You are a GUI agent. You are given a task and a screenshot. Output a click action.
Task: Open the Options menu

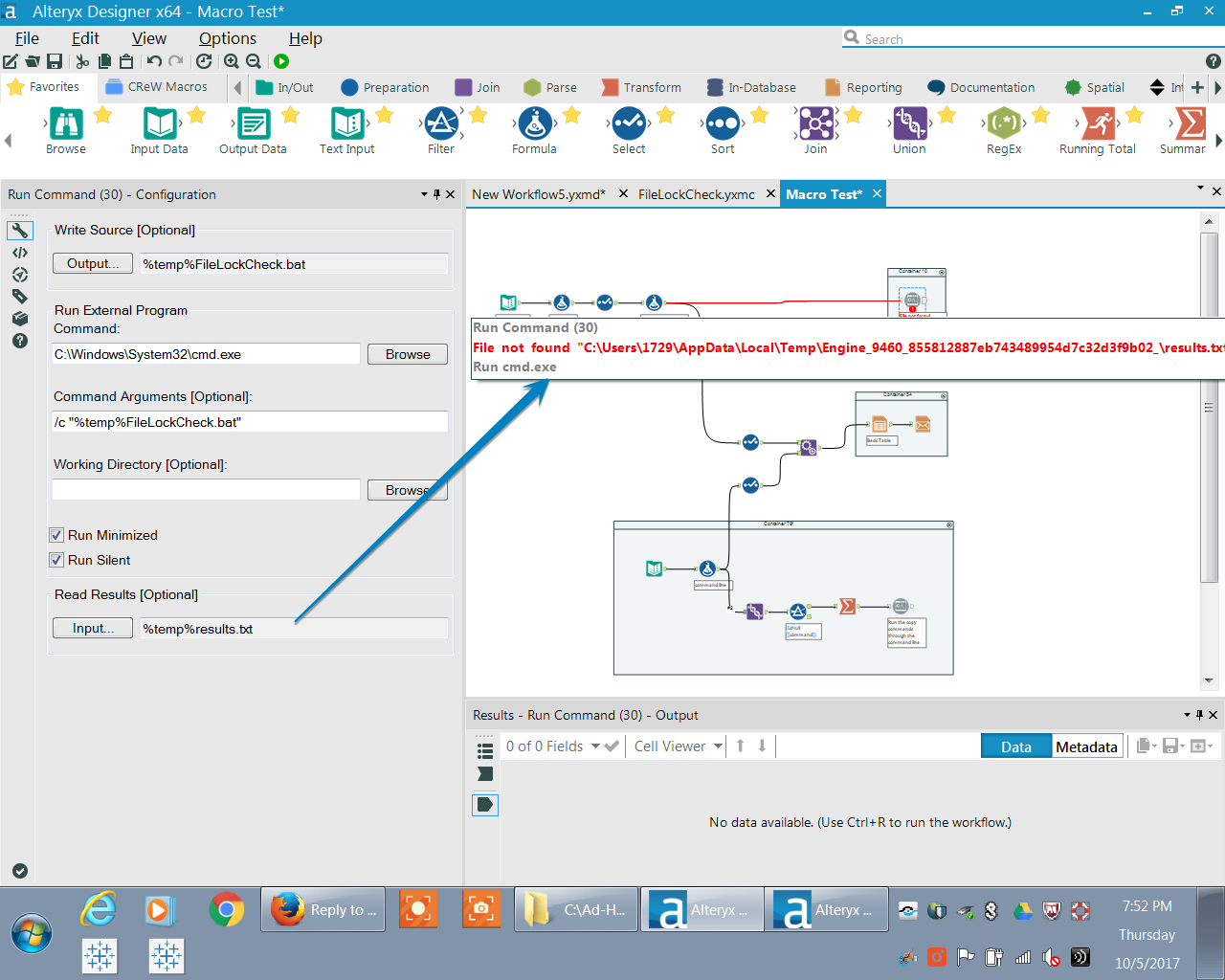tap(227, 38)
